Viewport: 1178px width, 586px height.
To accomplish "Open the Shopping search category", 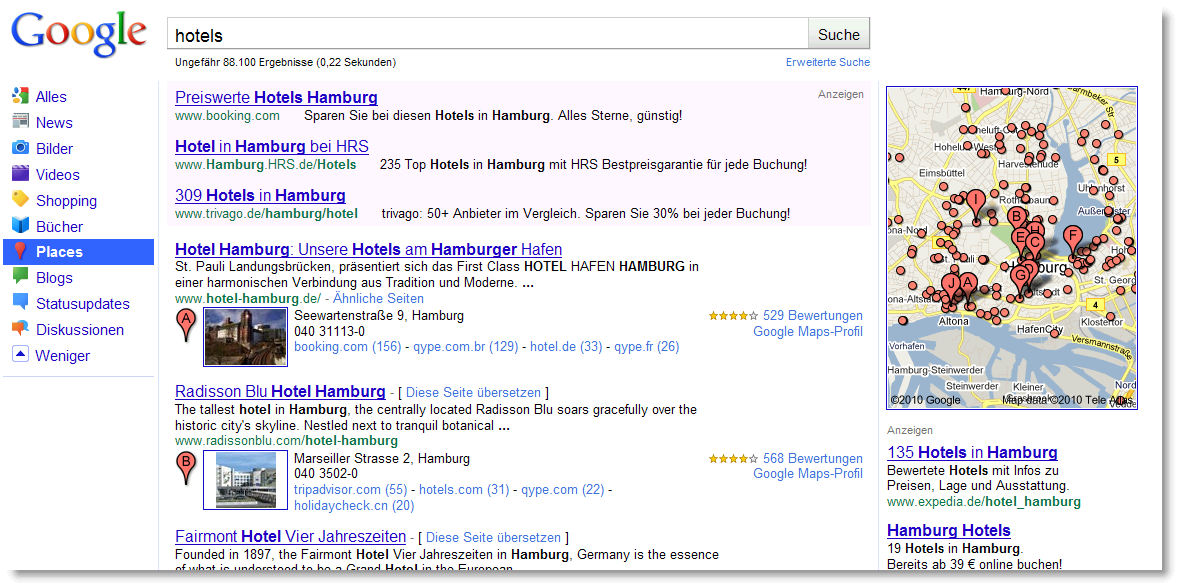I will (66, 201).
